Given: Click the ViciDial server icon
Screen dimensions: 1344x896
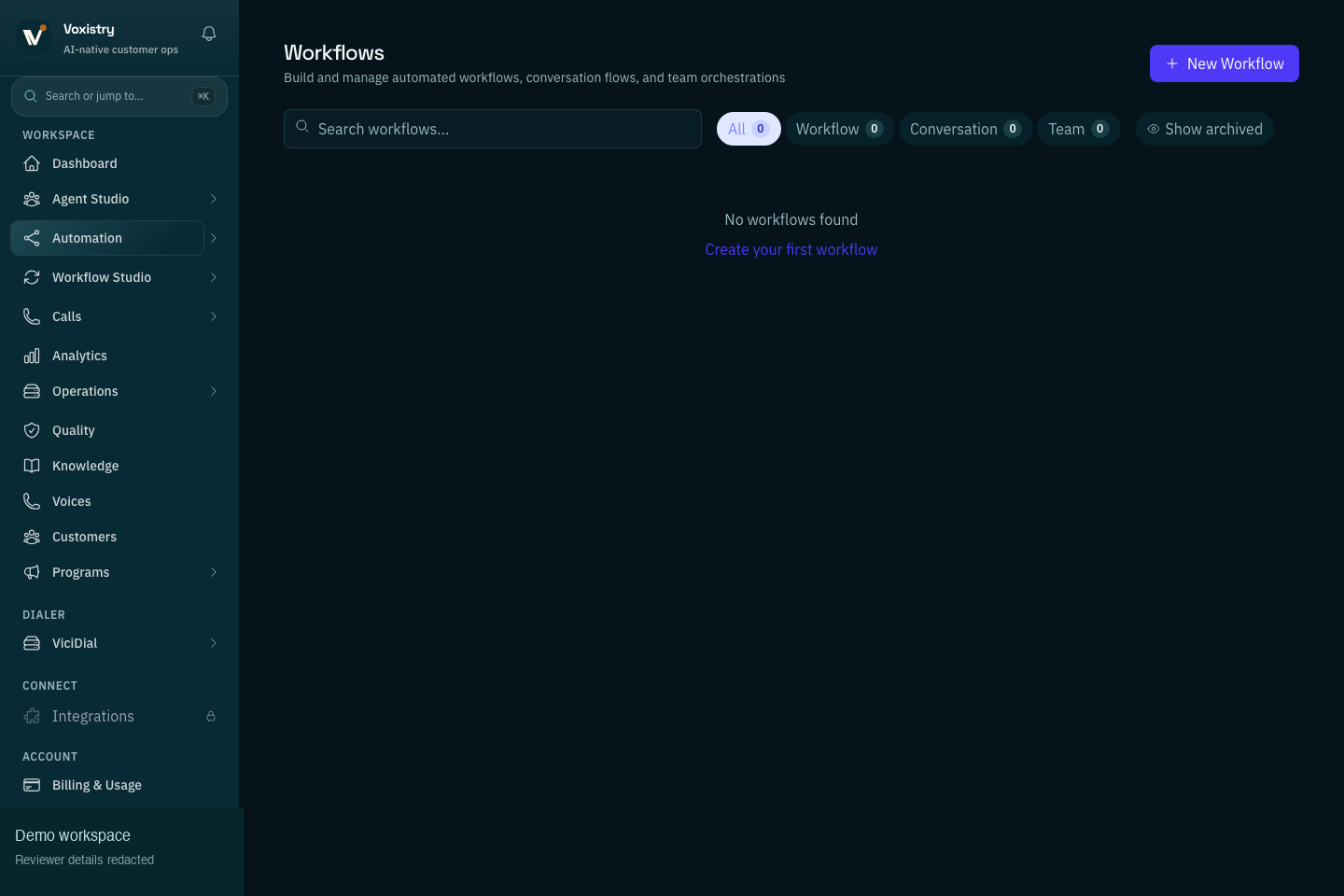Looking at the screenshot, I should click(x=32, y=643).
